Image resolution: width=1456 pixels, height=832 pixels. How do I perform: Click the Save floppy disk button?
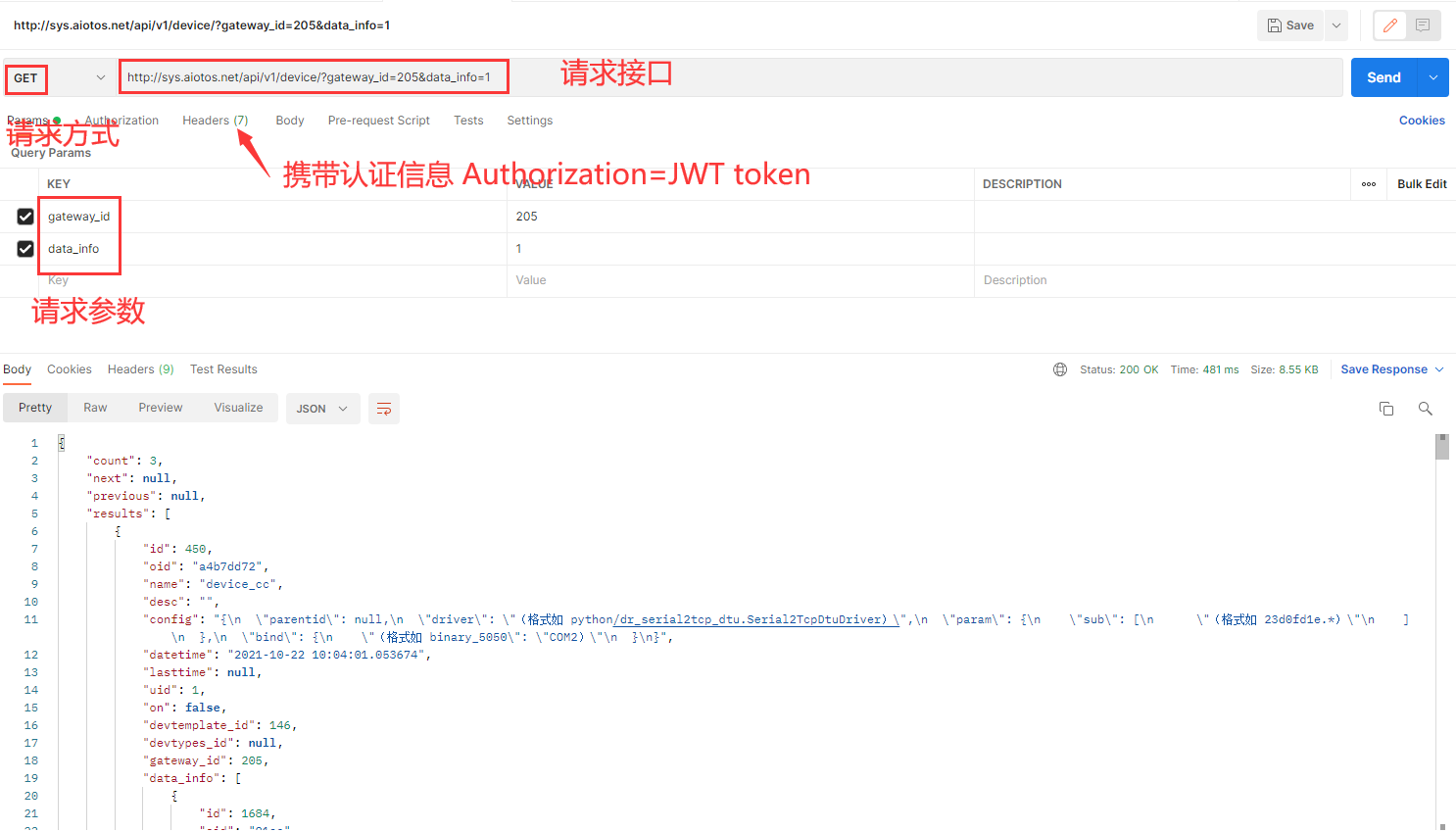[1289, 25]
